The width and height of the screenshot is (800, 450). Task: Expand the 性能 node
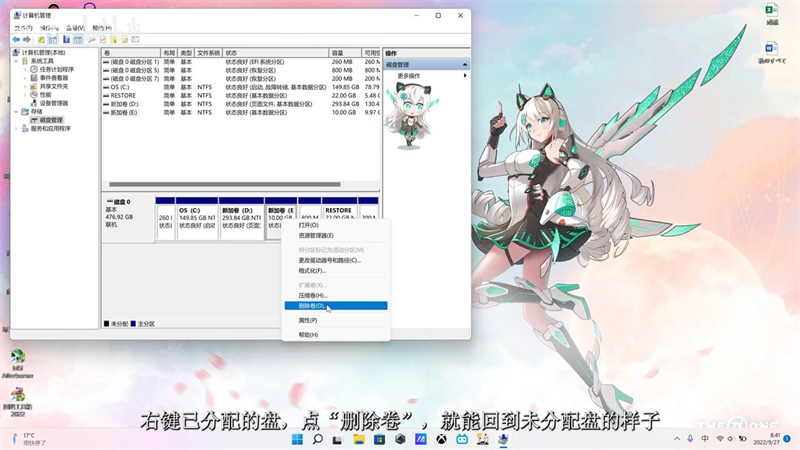25,94
